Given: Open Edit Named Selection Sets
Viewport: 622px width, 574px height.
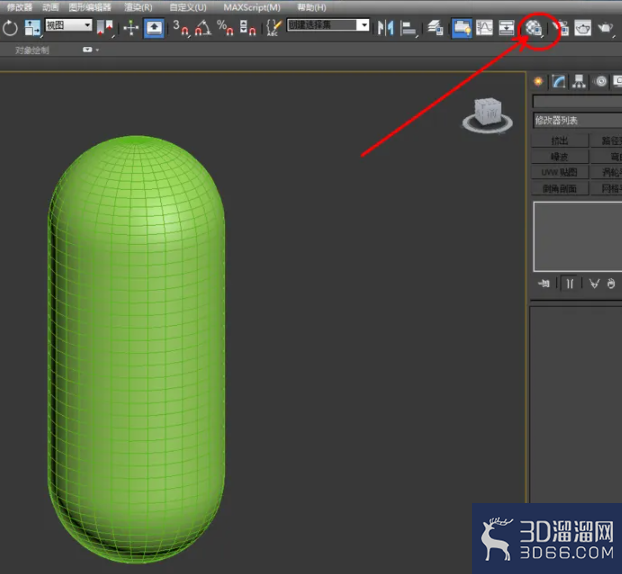Looking at the screenshot, I should [x=274, y=28].
